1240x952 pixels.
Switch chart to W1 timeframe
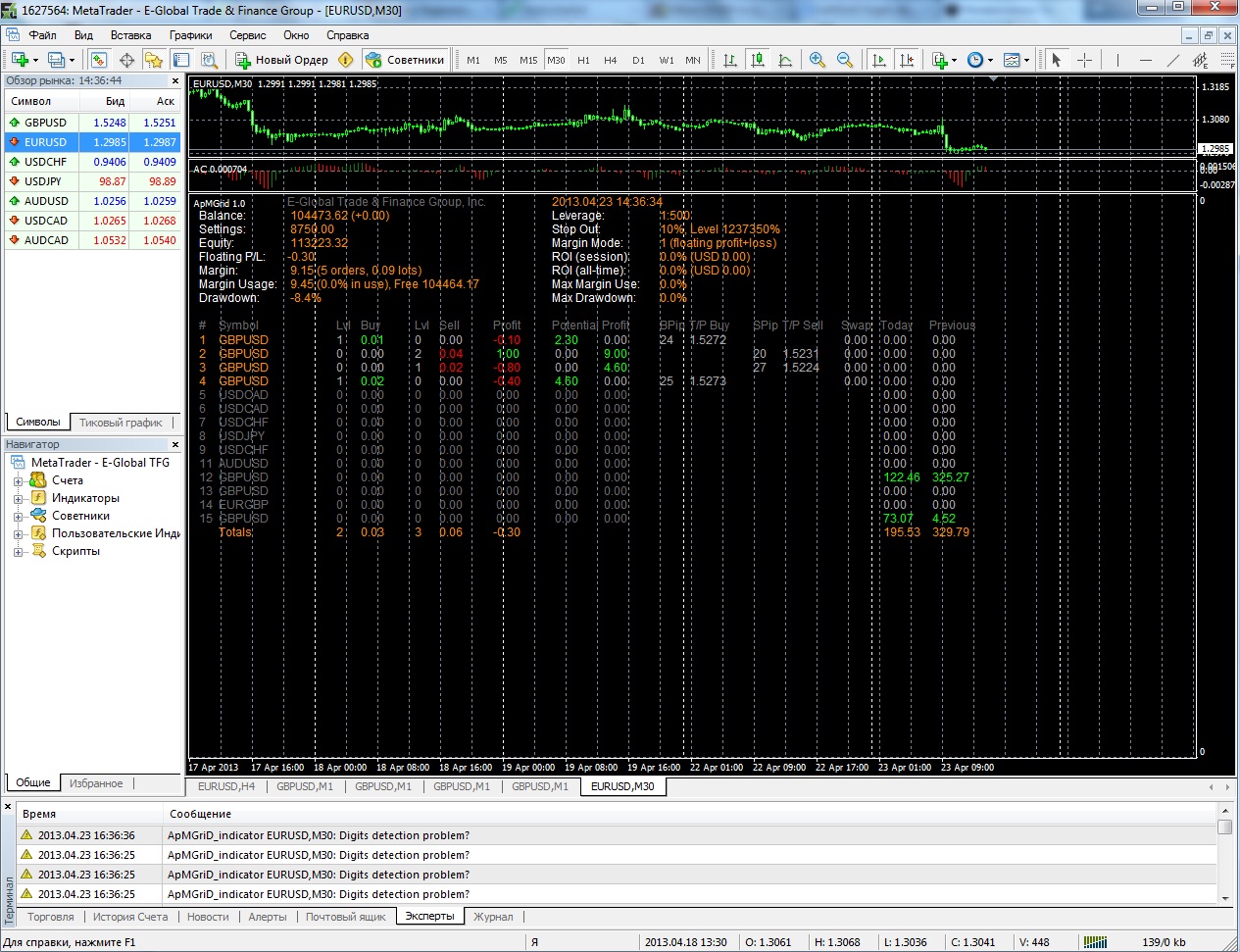pos(667,60)
